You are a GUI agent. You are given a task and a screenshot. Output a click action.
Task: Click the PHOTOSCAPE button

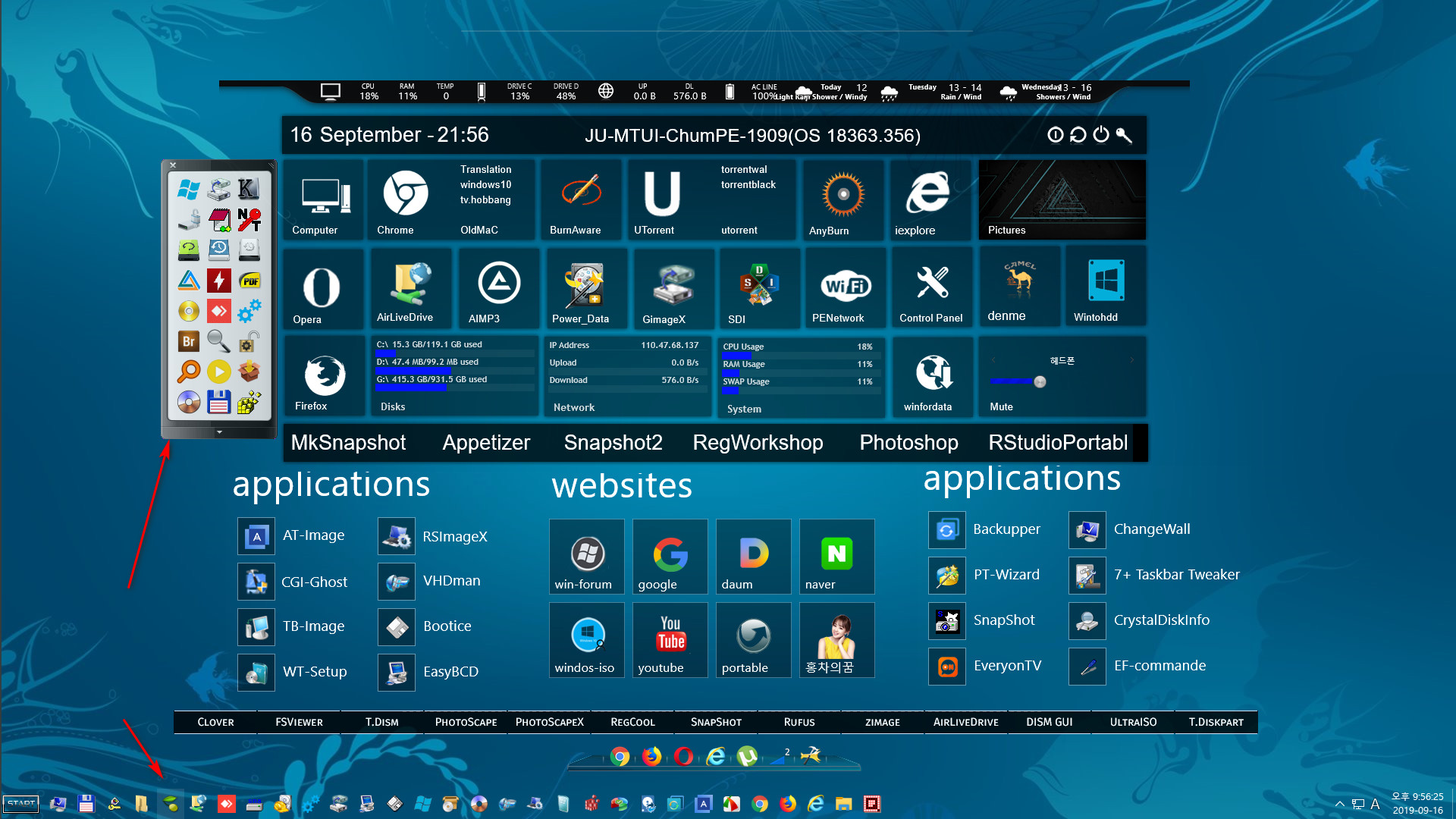[466, 723]
